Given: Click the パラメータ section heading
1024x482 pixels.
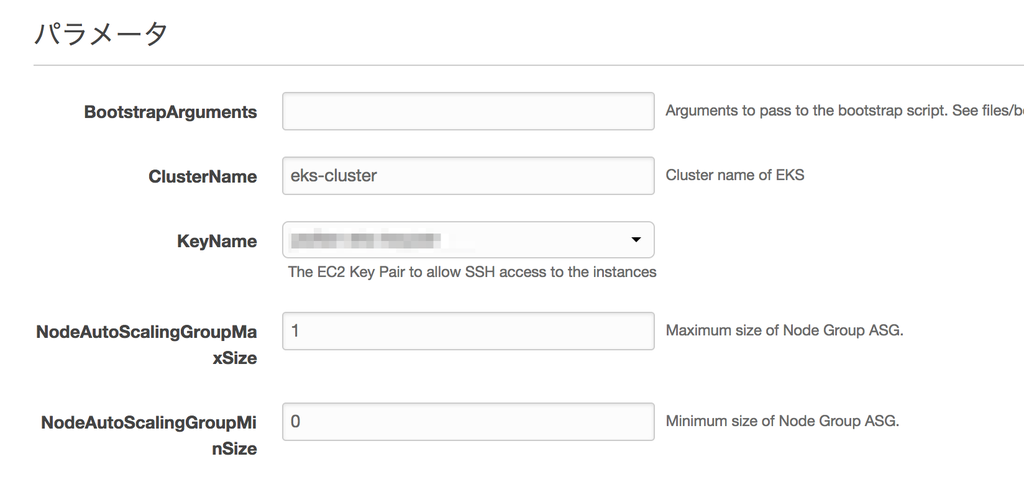Looking at the screenshot, I should (x=101, y=33).
